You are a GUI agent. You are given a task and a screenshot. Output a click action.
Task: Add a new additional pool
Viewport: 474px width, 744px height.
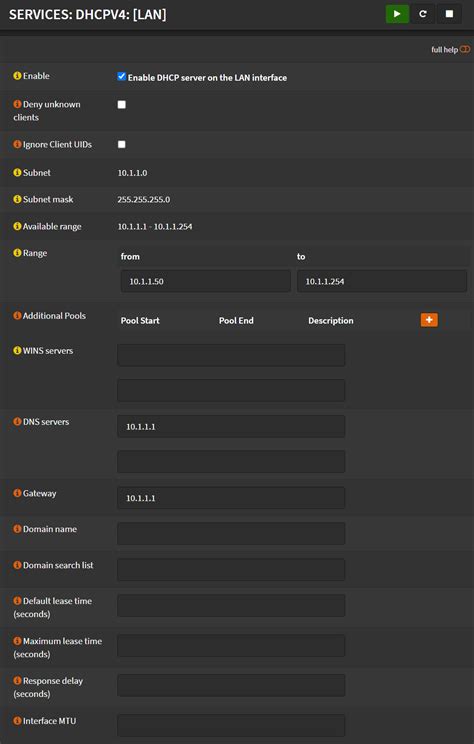click(429, 320)
